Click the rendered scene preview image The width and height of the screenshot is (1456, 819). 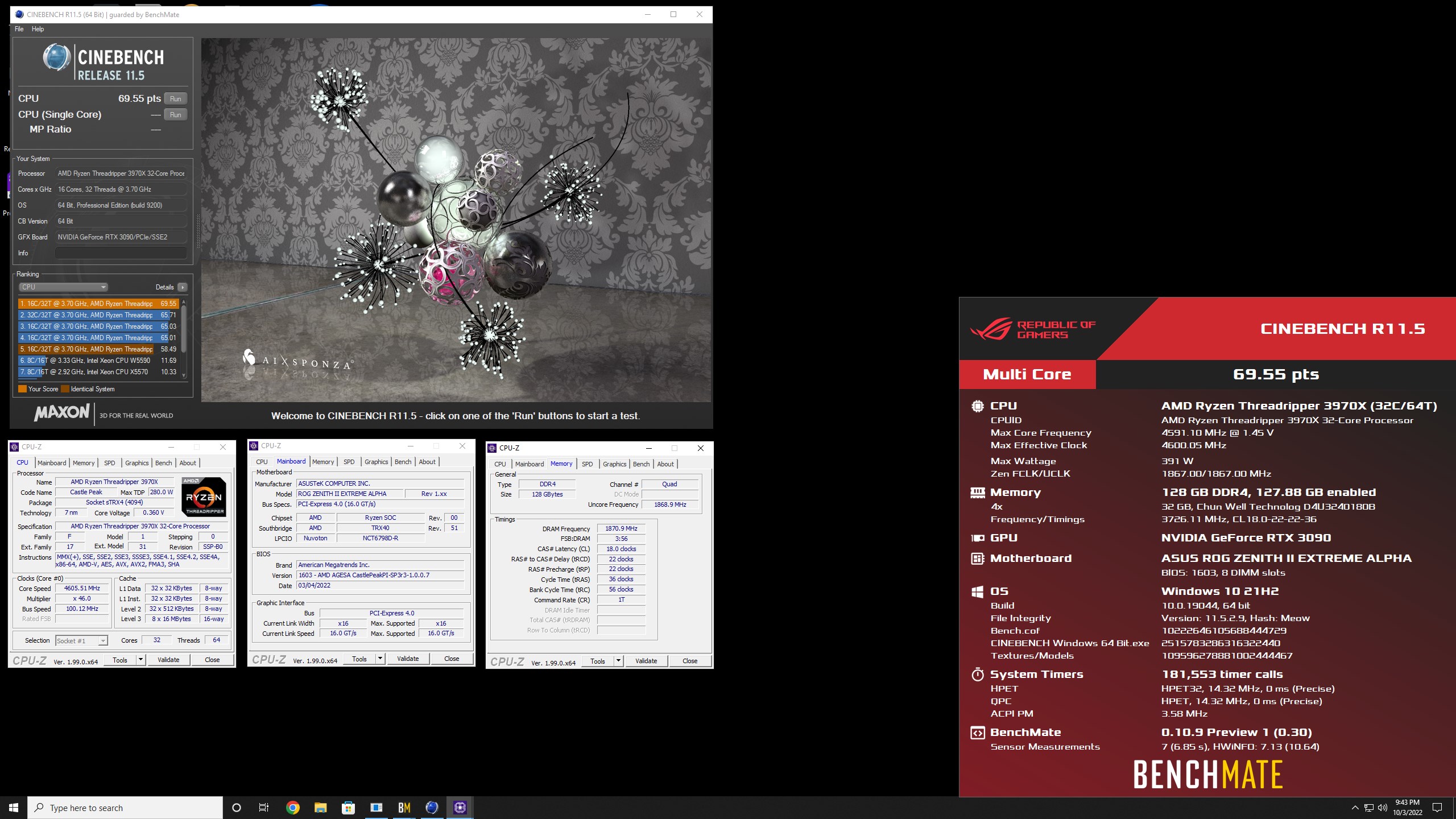coord(456,220)
